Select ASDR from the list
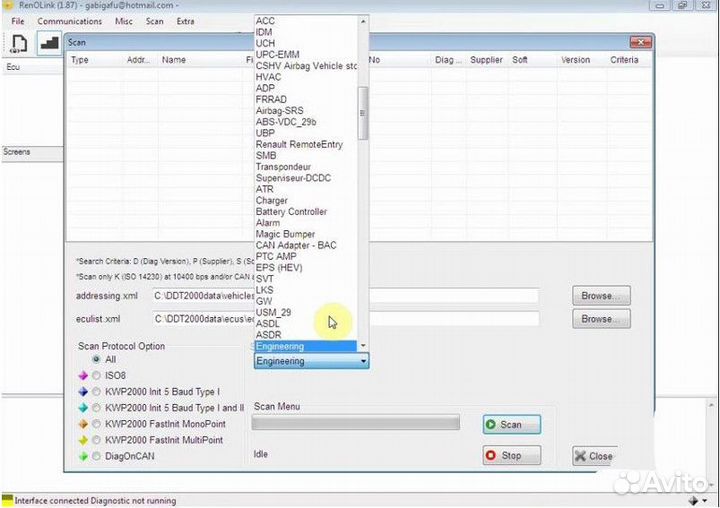The width and height of the screenshot is (720, 508). [x=305, y=335]
